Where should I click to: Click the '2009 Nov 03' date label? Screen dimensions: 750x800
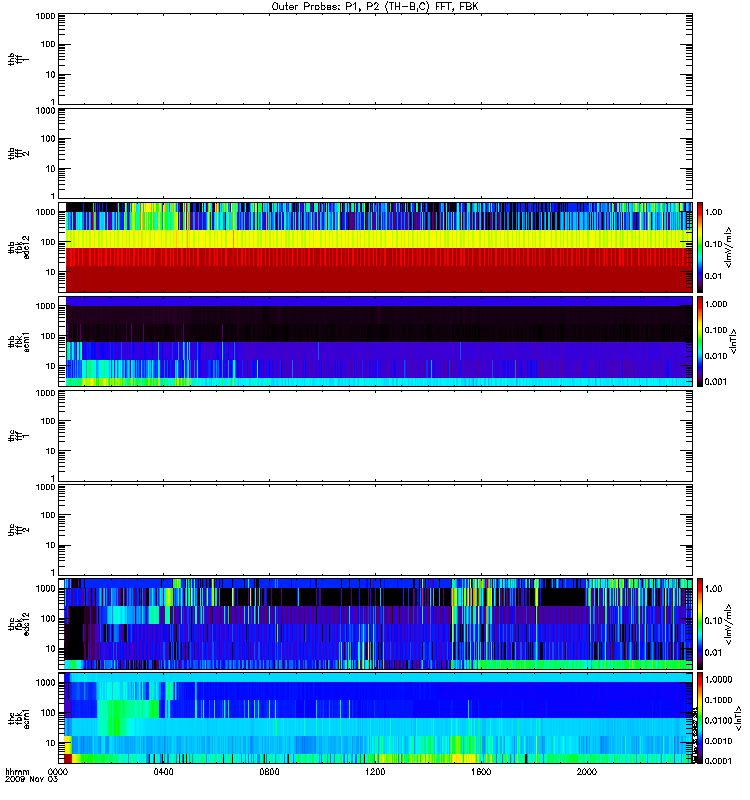tap(31, 780)
